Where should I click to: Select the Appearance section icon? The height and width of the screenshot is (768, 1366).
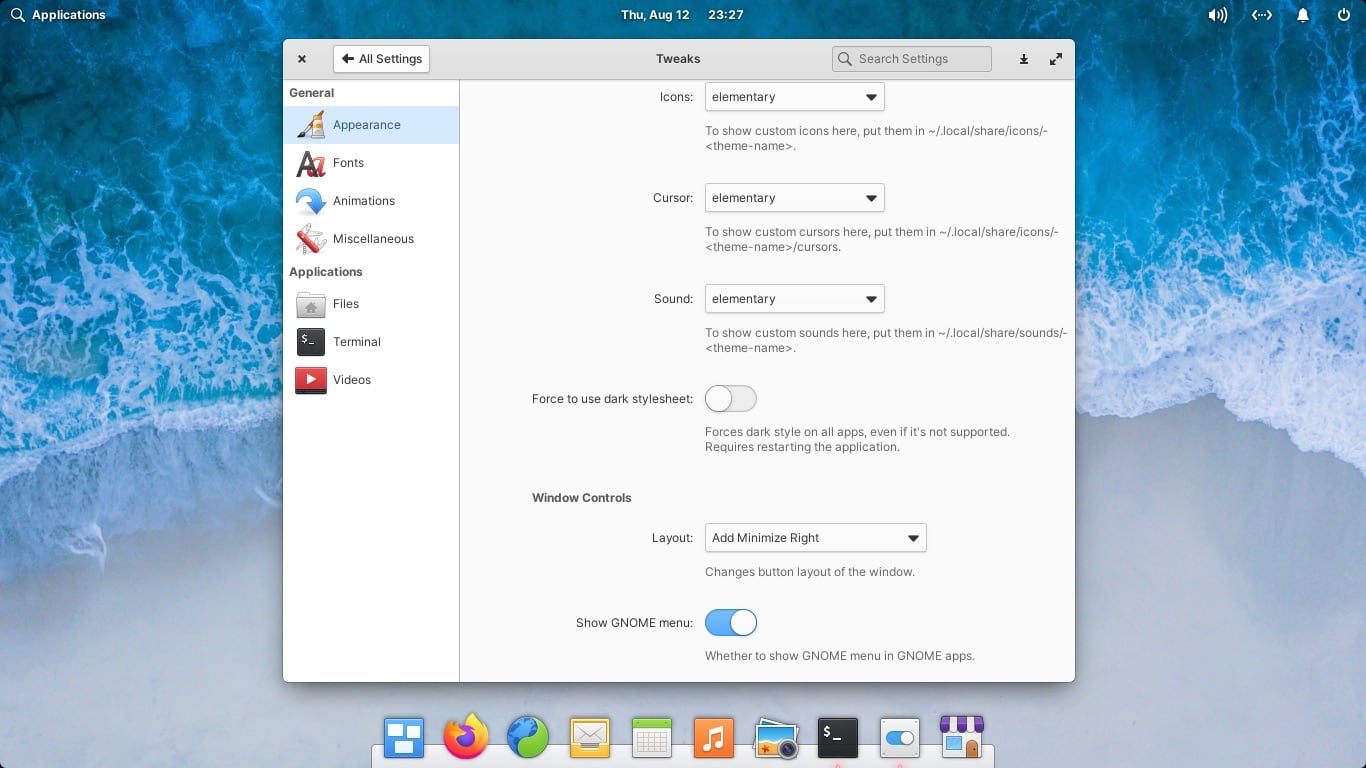point(310,124)
